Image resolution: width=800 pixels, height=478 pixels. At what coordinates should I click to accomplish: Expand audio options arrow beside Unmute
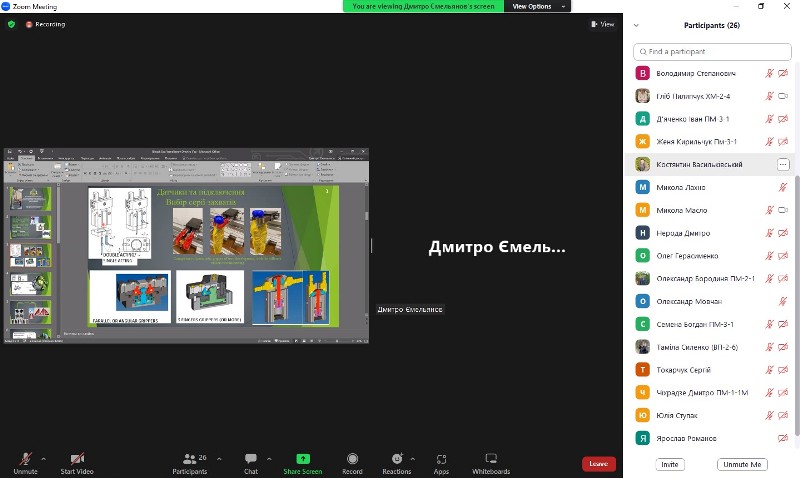43,456
